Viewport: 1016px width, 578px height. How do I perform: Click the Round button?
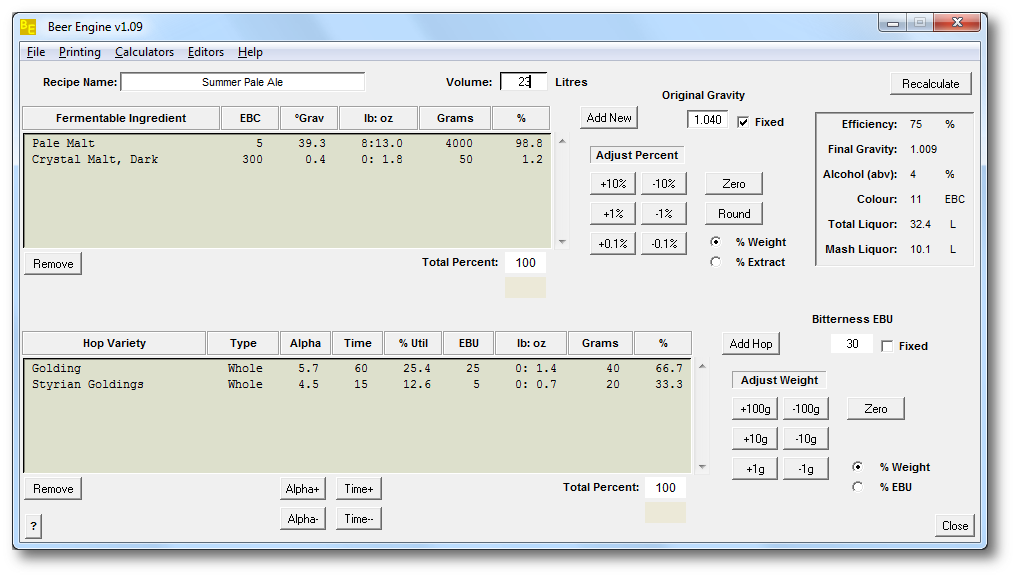pyautogui.click(x=733, y=214)
